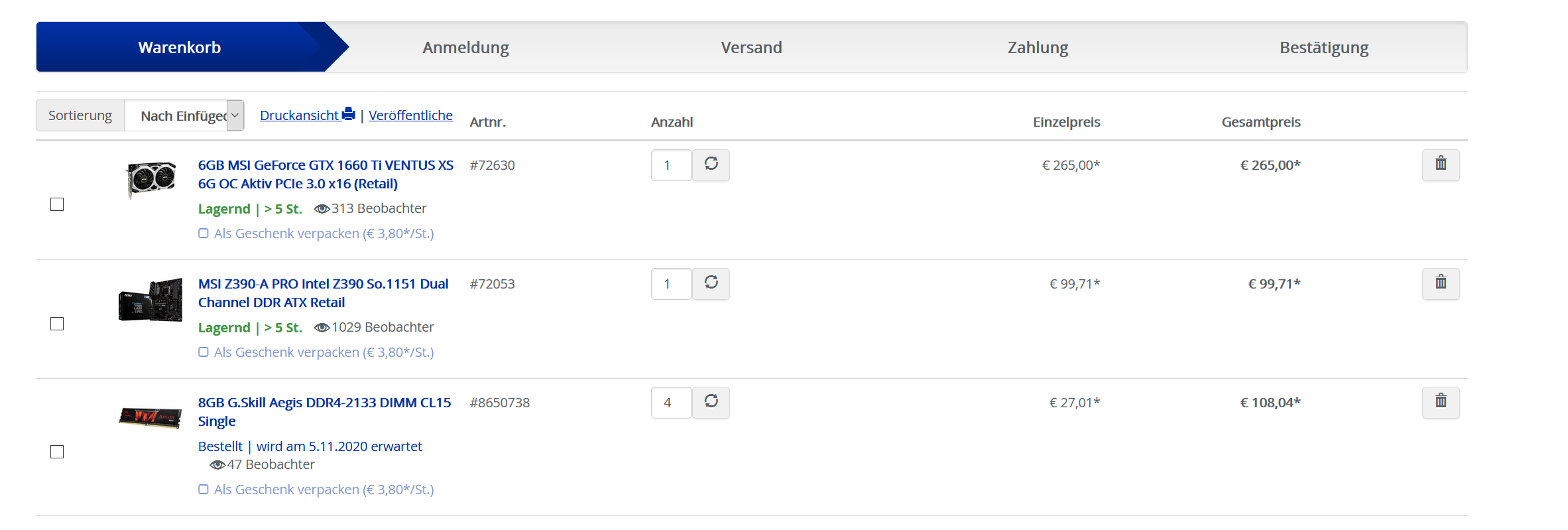Select the GTX 1660 Ti row checkbox
1568x530 pixels.
tap(57, 204)
